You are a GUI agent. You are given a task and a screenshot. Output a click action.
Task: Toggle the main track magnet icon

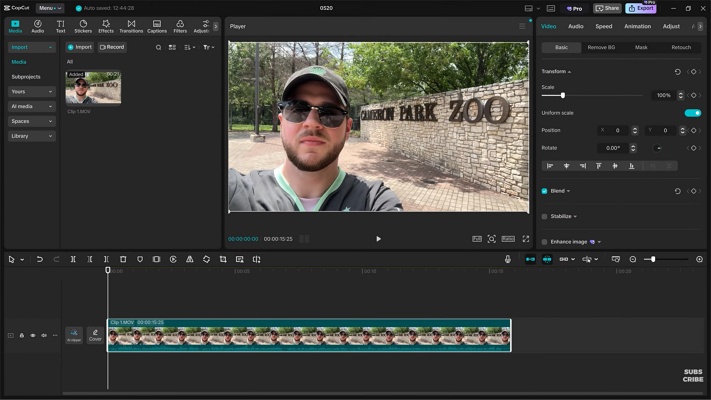click(530, 259)
